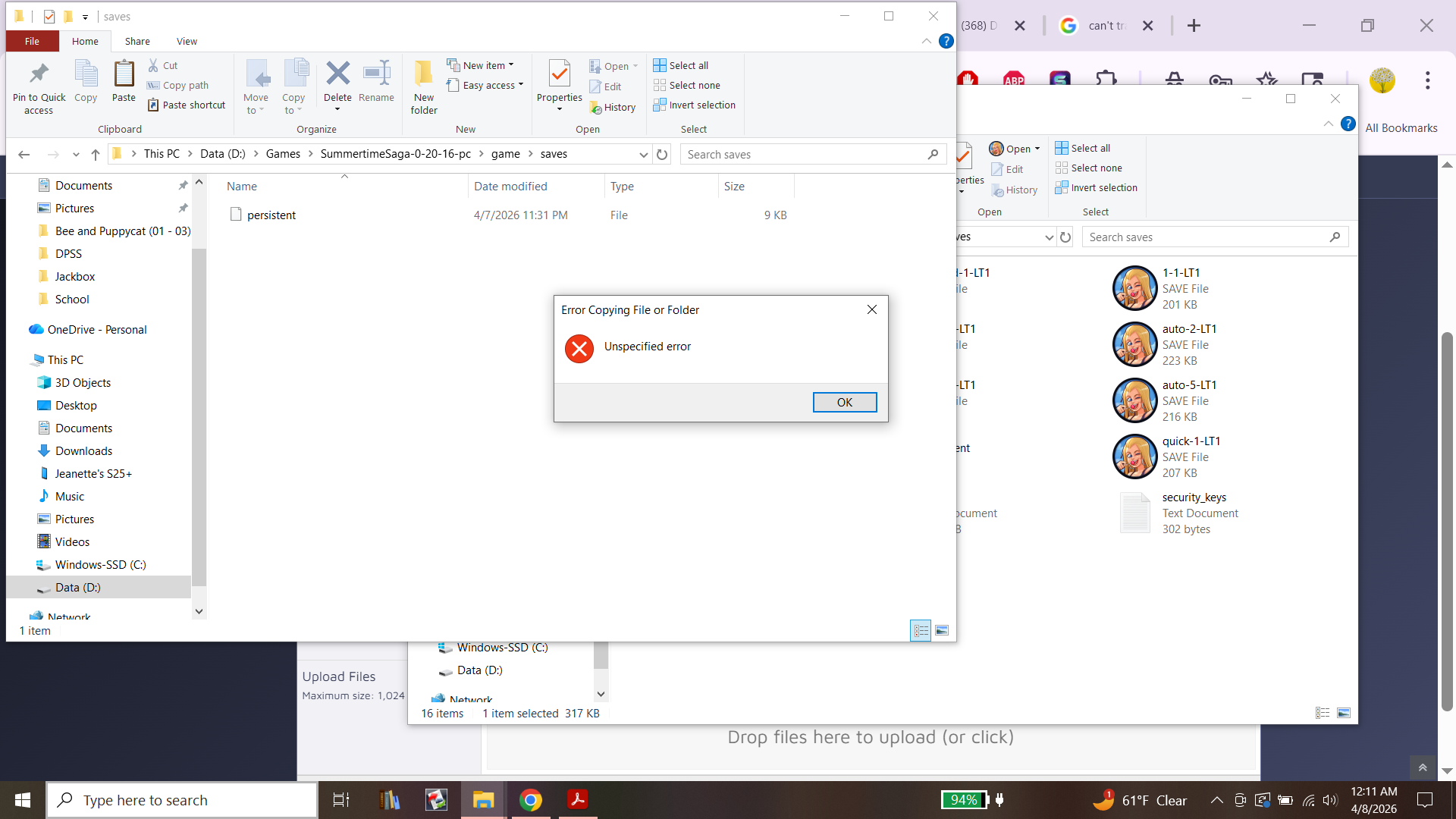The width and height of the screenshot is (1456, 819).
Task: Click Invert selection in ribbon
Action: click(701, 105)
